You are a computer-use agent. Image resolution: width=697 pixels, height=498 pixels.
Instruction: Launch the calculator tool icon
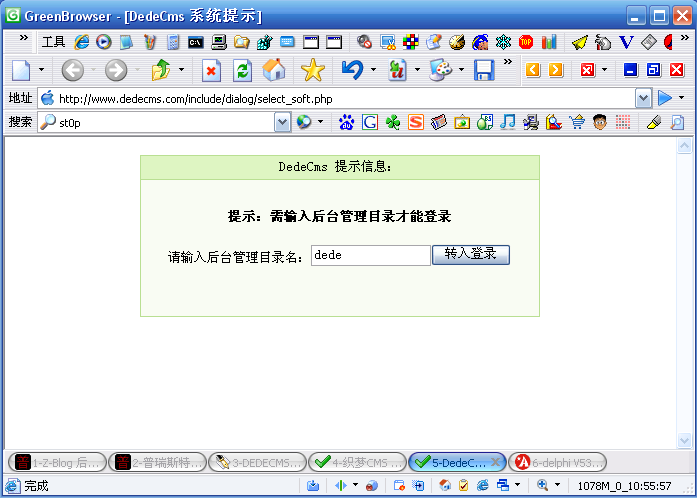point(173,42)
